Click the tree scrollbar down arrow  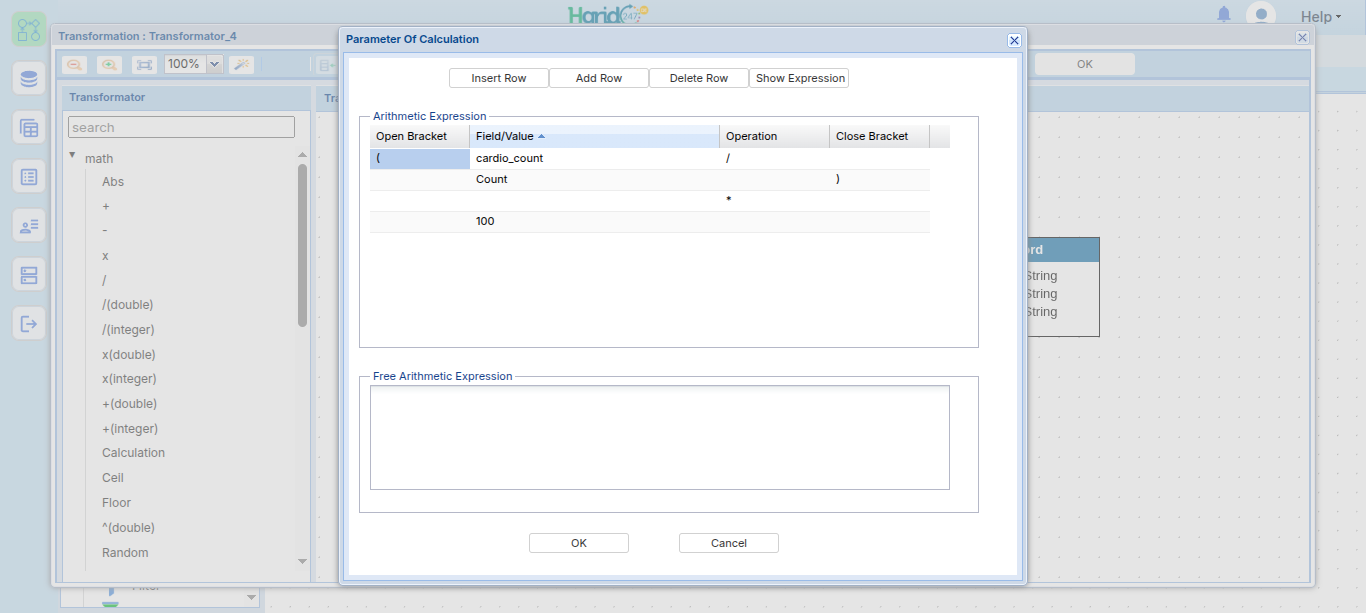[303, 562]
